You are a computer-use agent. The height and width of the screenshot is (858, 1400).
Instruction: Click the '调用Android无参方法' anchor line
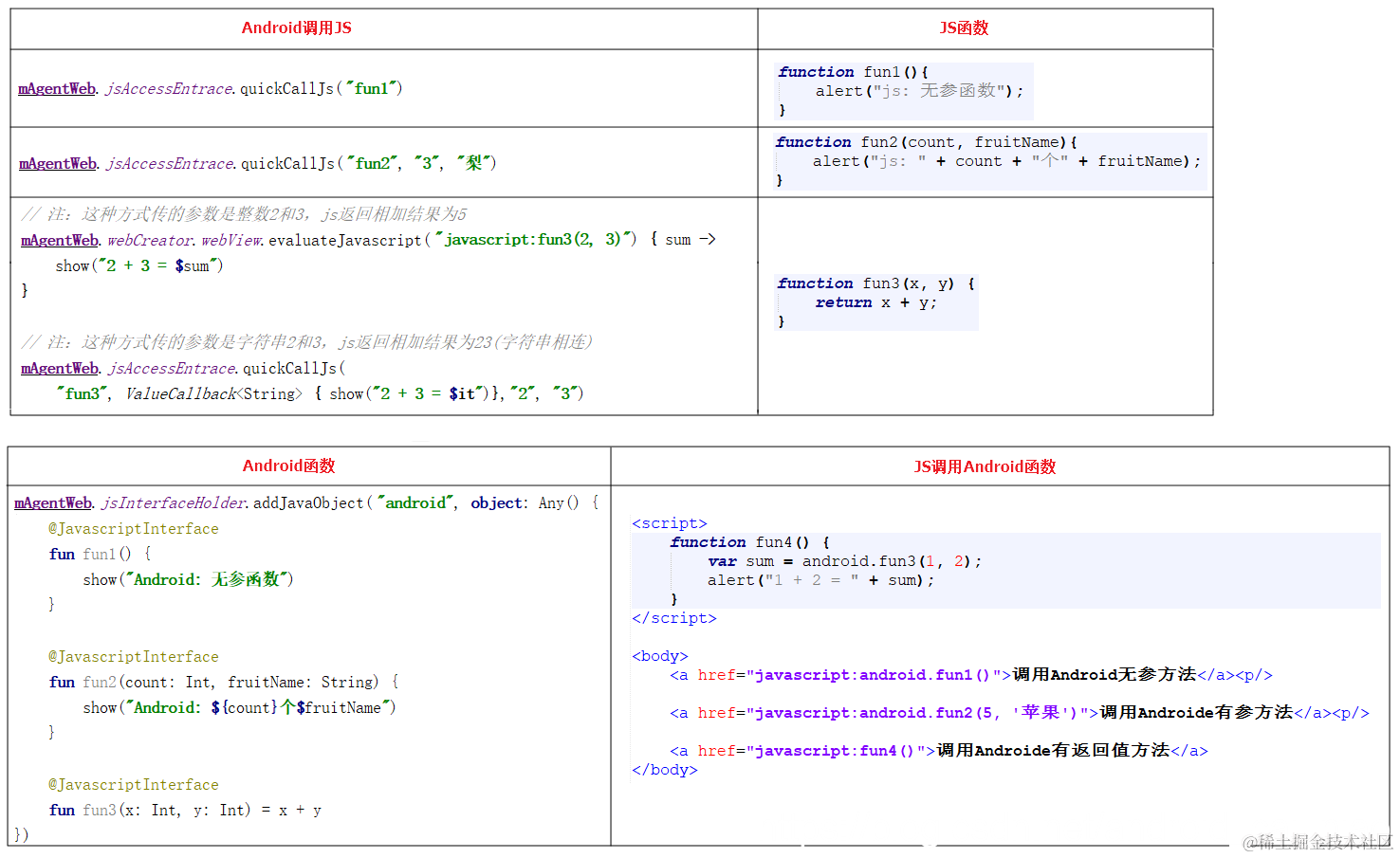971,675
